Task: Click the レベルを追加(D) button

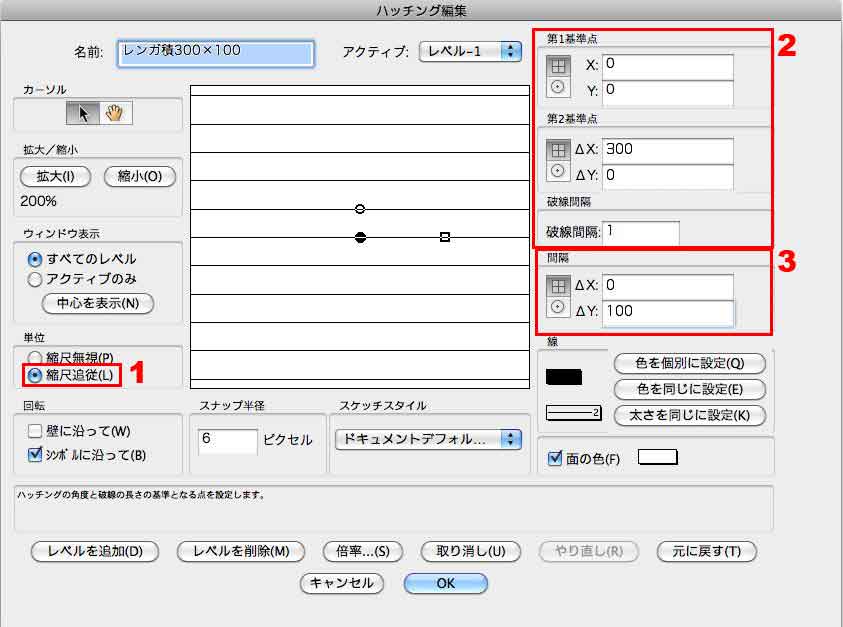Action: (x=94, y=551)
